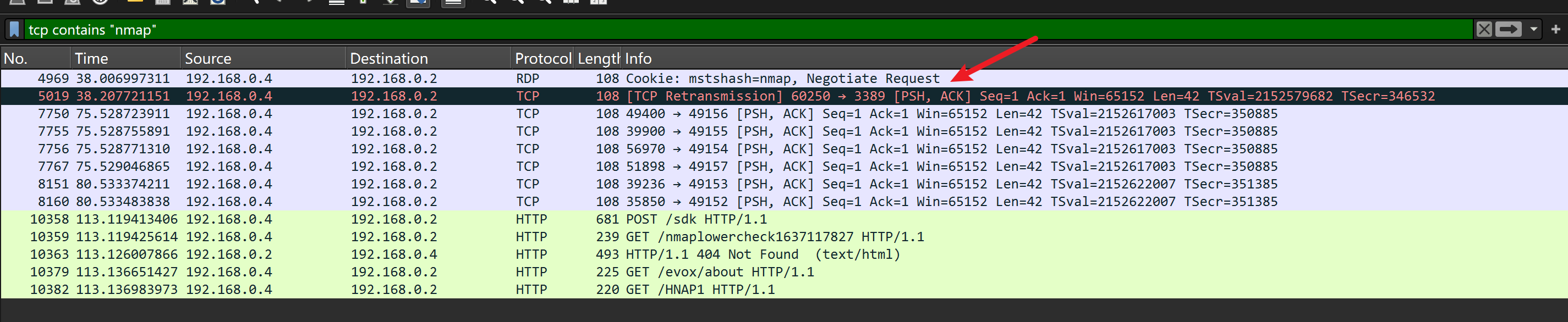
Task: Open the filter history dropdown arrow
Action: tap(1533, 29)
